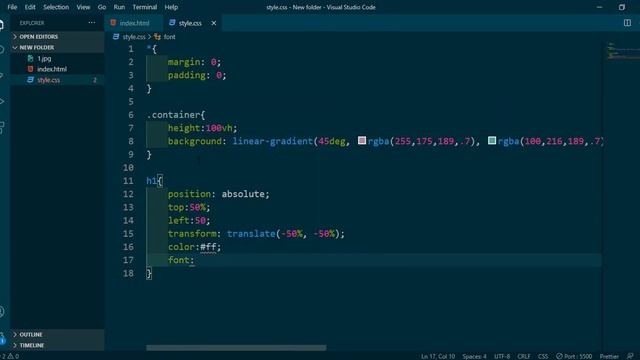This screenshot has height=360, width=640.
Task: Click the horizontal editor scrollbar
Action: [x=236, y=348]
